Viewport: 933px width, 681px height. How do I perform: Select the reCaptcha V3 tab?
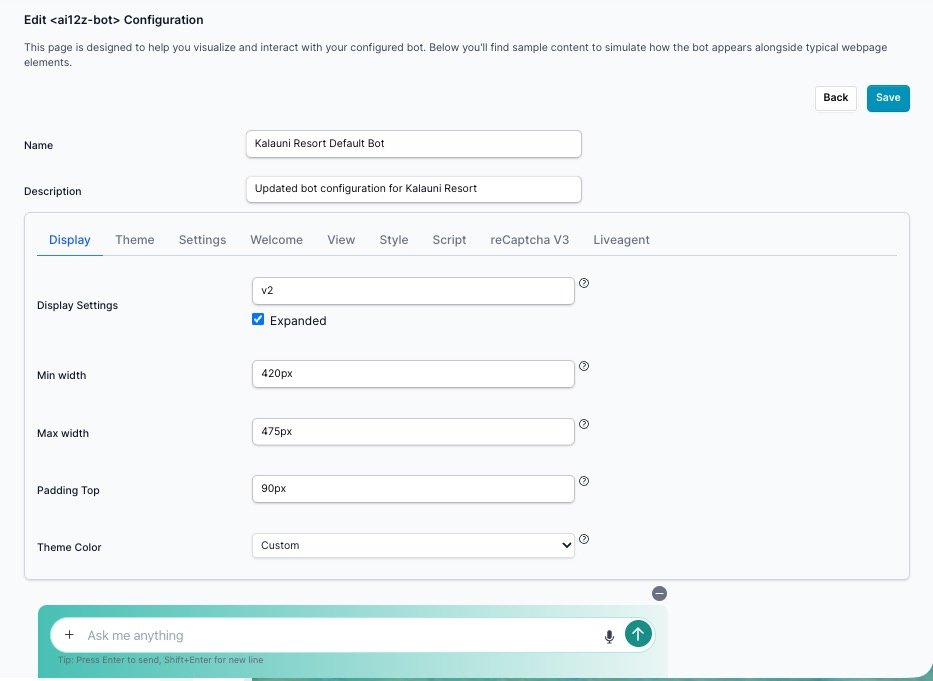[529, 240]
